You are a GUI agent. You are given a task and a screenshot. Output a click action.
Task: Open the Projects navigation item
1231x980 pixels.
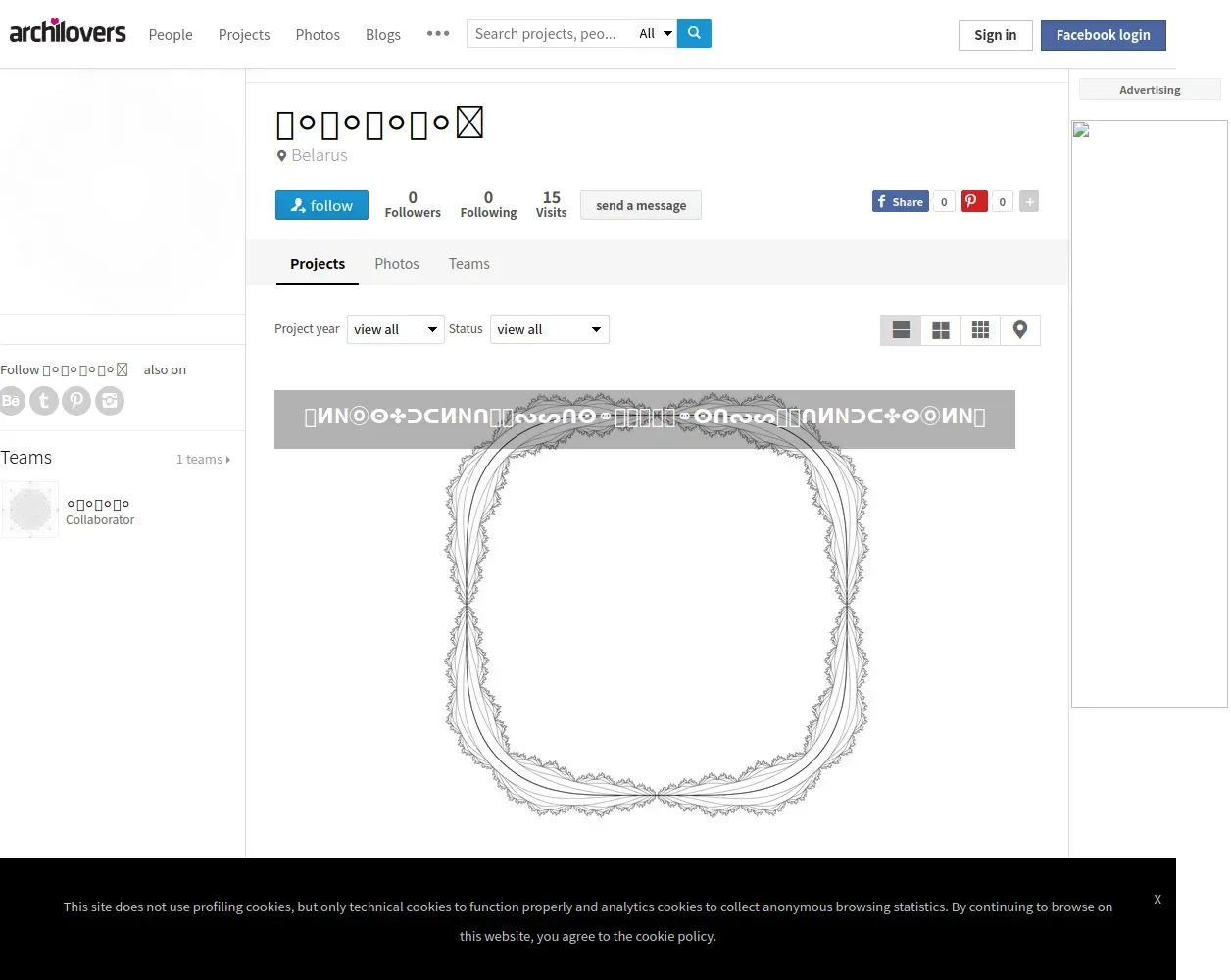point(244,34)
